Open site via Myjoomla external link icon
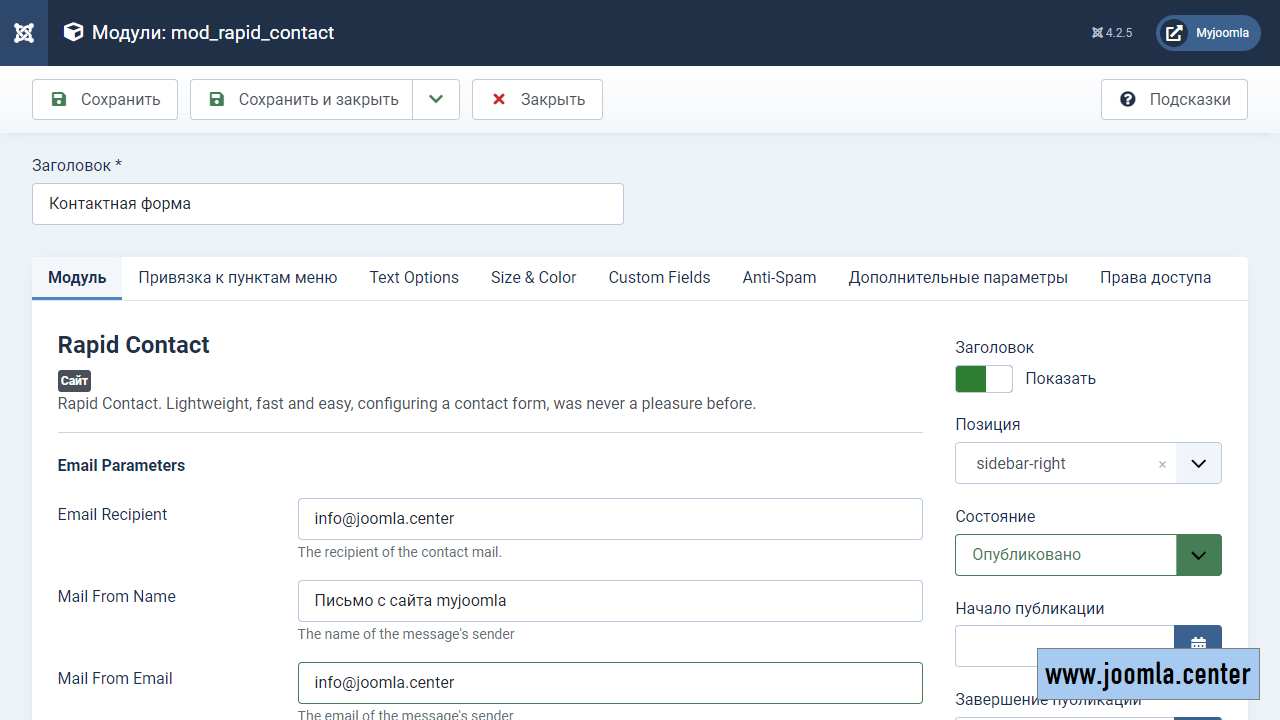The image size is (1280, 720). 1174,33
